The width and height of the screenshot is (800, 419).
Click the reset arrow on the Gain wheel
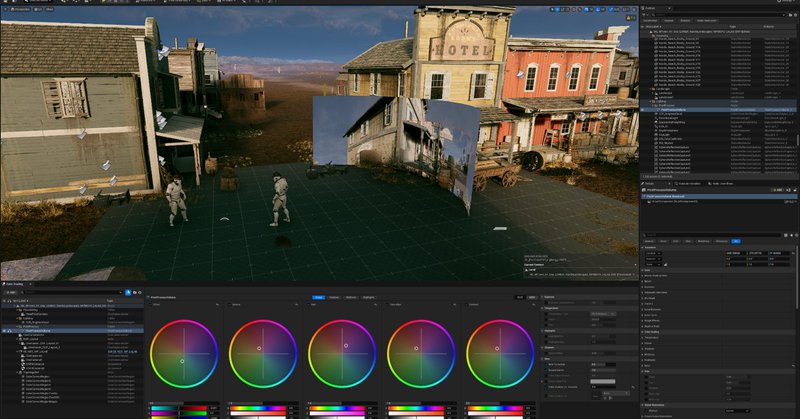tap(375, 305)
